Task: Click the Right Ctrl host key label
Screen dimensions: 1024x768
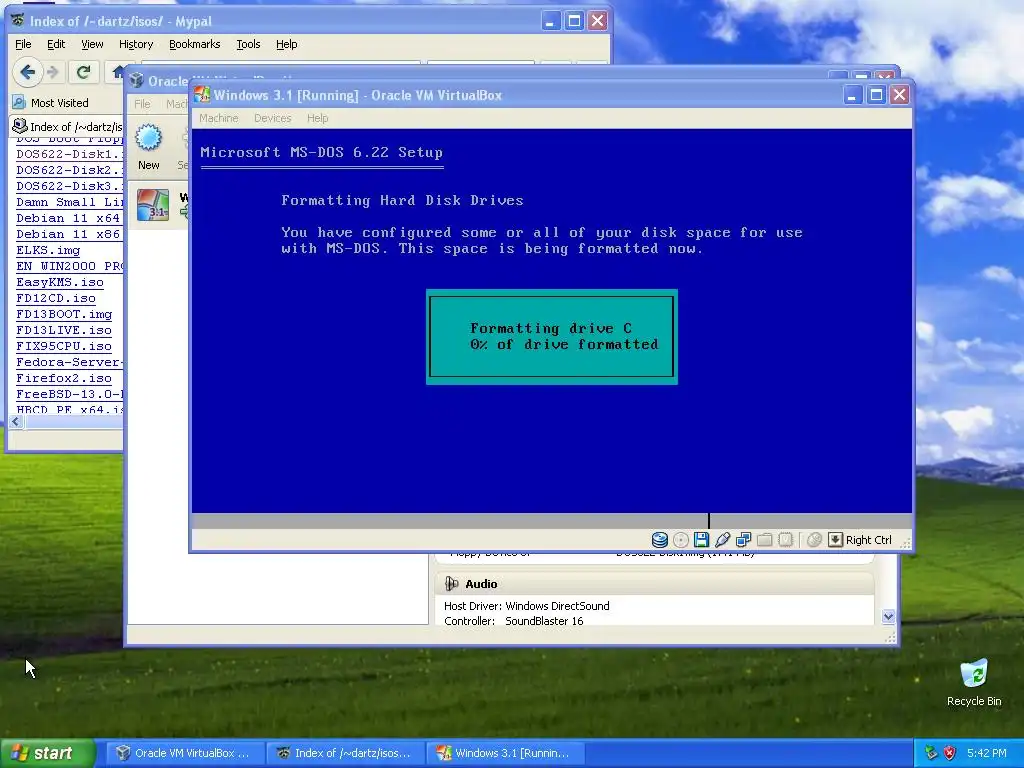Action: pos(869,539)
